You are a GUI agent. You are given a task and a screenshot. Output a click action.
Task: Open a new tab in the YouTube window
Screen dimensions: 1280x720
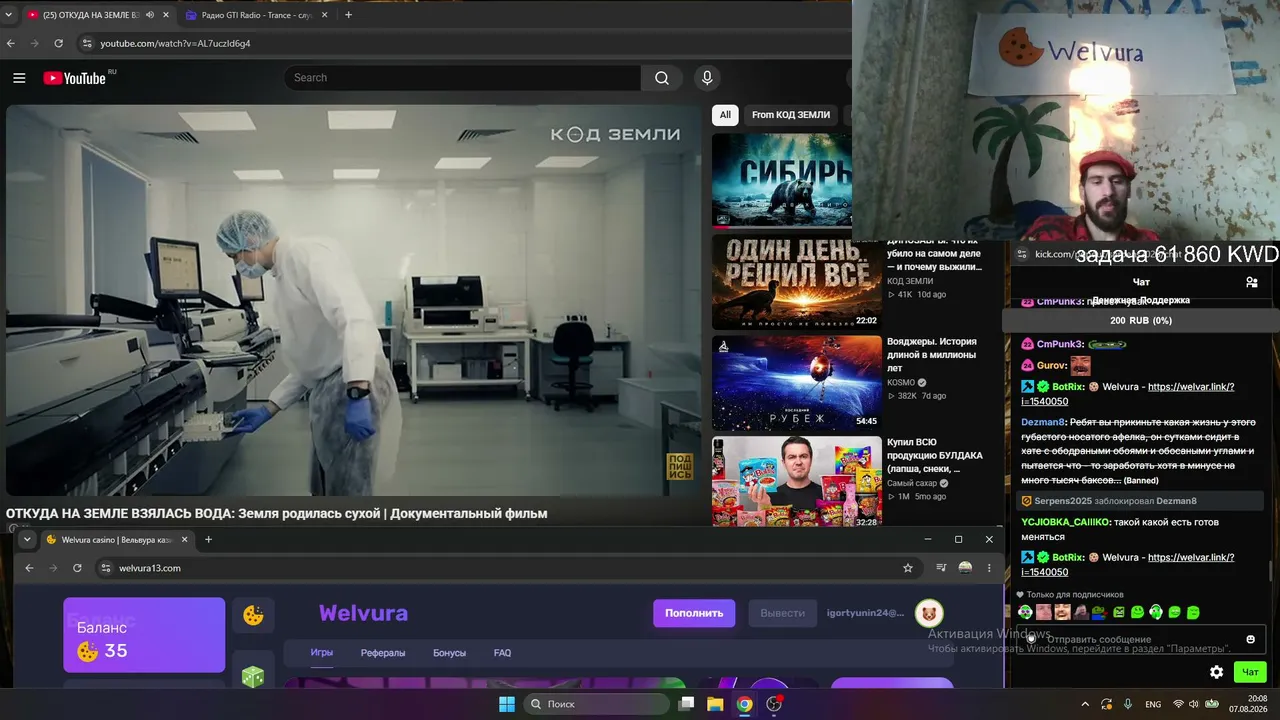click(x=348, y=15)
